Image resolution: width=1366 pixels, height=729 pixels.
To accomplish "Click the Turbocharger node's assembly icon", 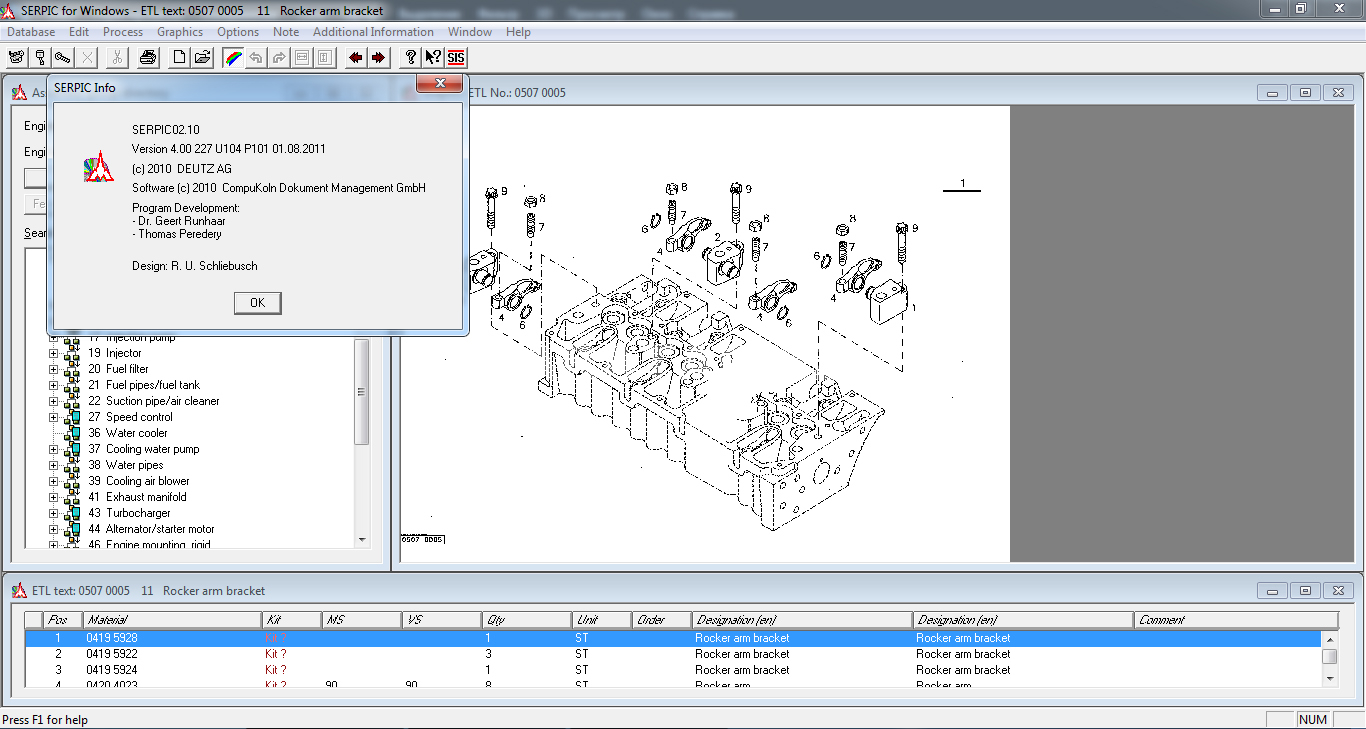I will [x=72, y=513].
